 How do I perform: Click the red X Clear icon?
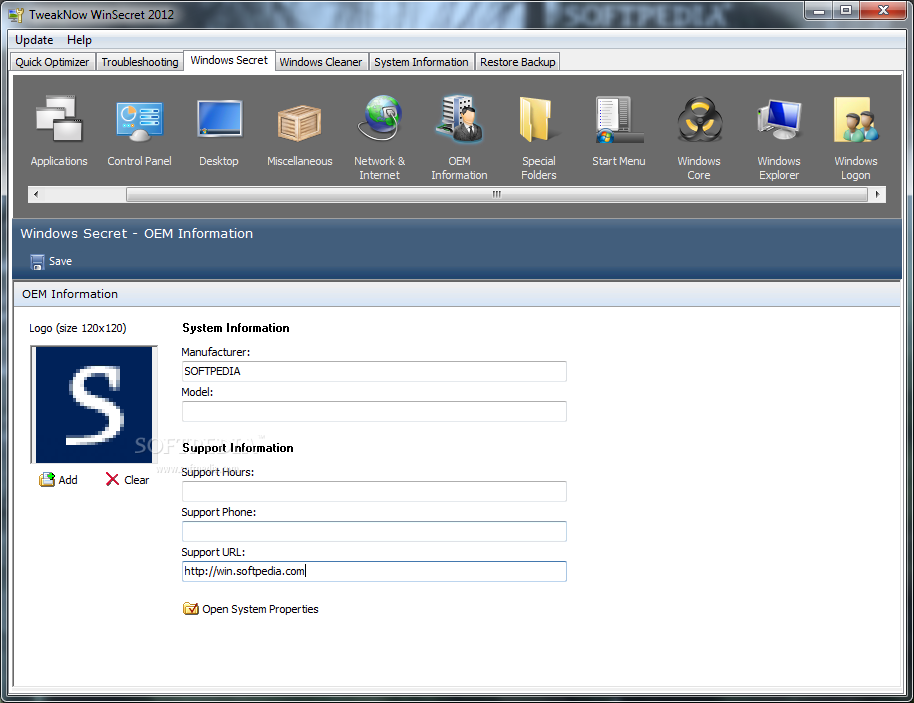tap(112, 480)
